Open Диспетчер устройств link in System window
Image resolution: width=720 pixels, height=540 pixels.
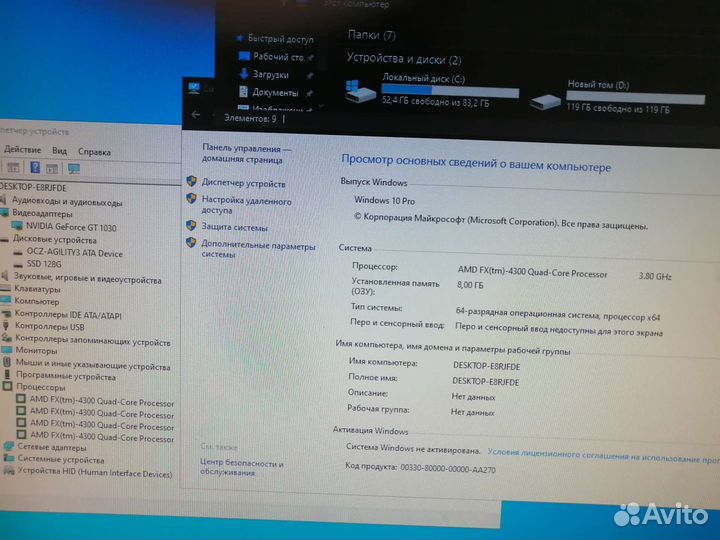tap(243, 183)
